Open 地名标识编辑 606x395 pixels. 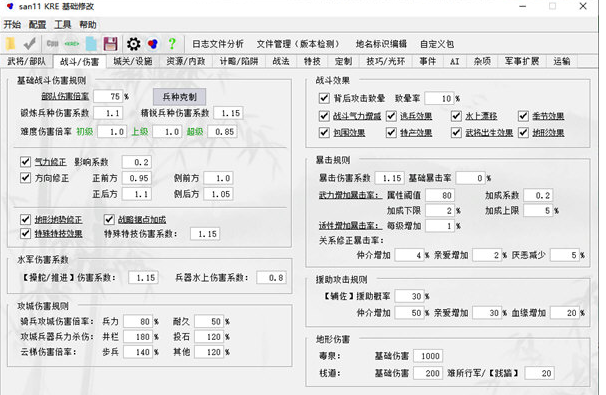(x=381, y=44)
